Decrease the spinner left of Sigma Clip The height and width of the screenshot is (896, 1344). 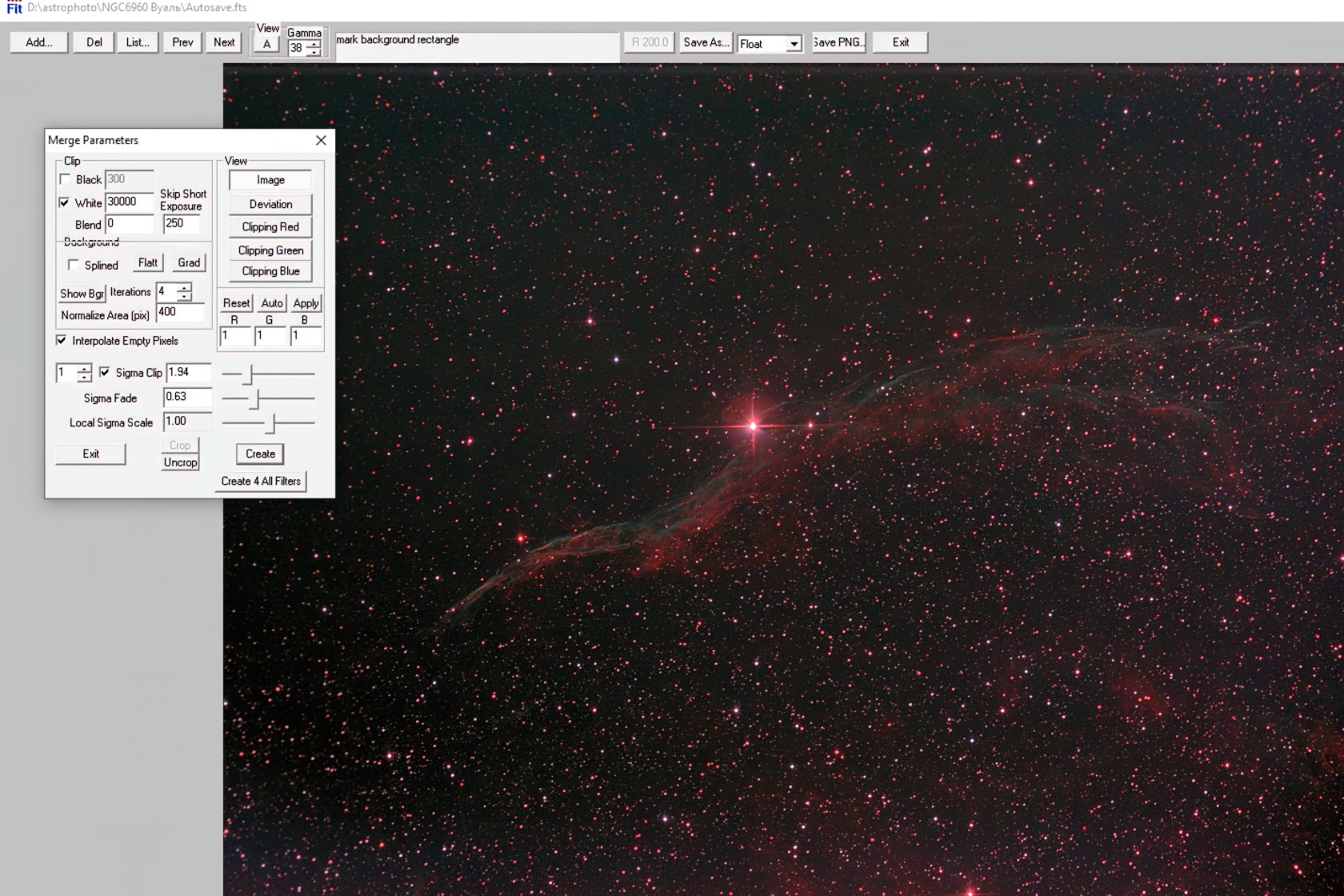point(85,378)
